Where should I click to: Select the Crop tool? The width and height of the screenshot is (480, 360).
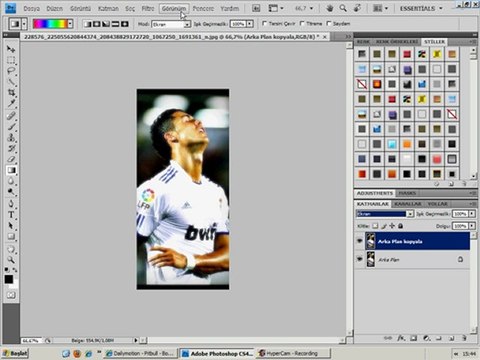[x=11, y=92]
